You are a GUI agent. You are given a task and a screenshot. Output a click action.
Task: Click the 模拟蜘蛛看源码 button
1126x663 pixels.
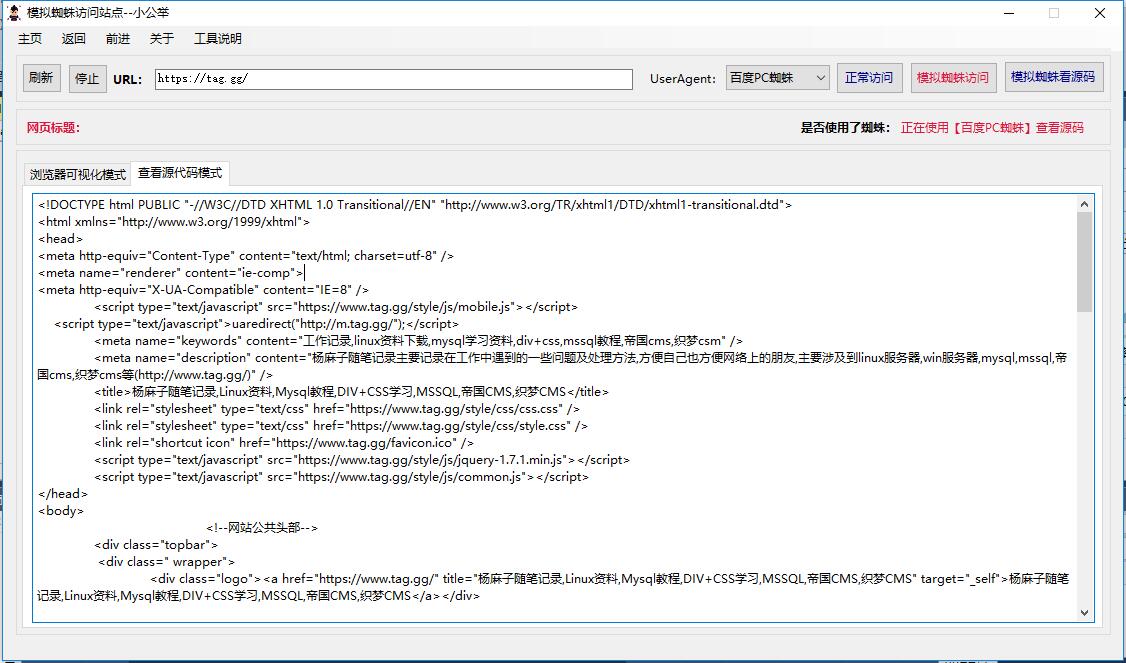pyautogui.click(x=1053, y=78)
